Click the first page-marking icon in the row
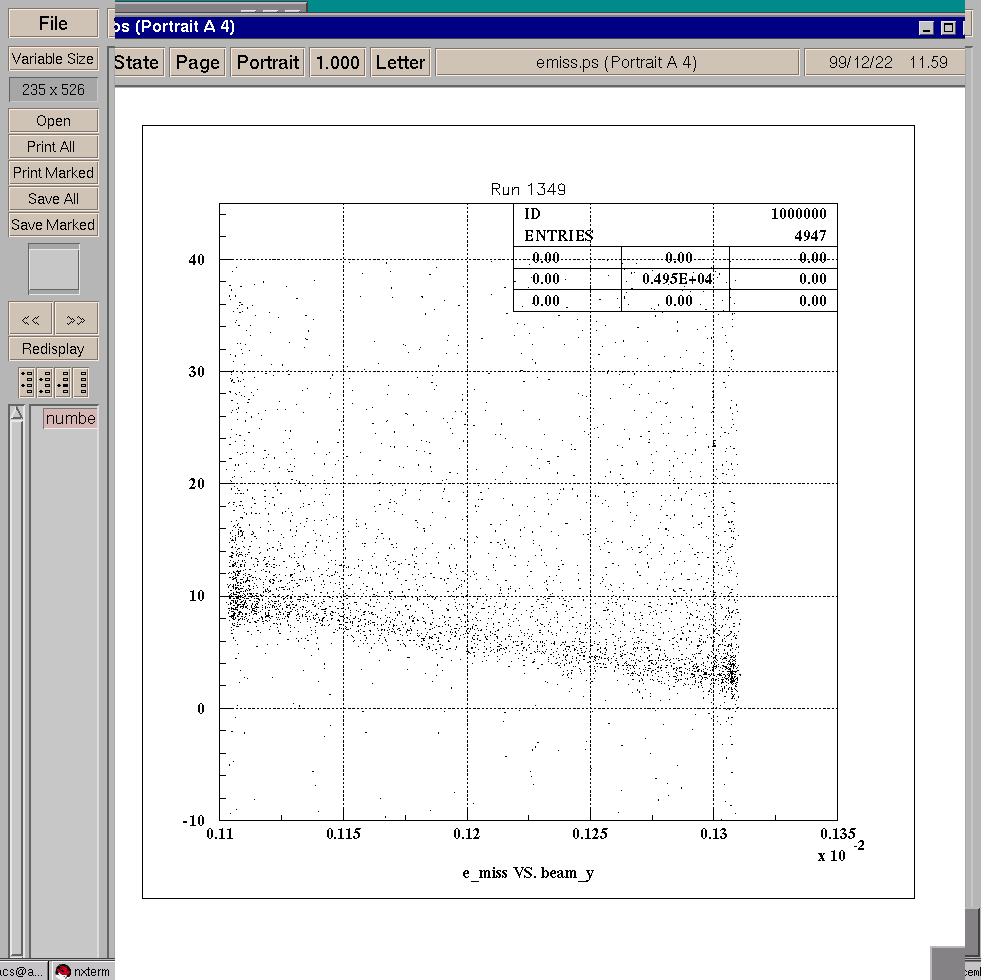981x980 pixels. click(x=27, y=382)
